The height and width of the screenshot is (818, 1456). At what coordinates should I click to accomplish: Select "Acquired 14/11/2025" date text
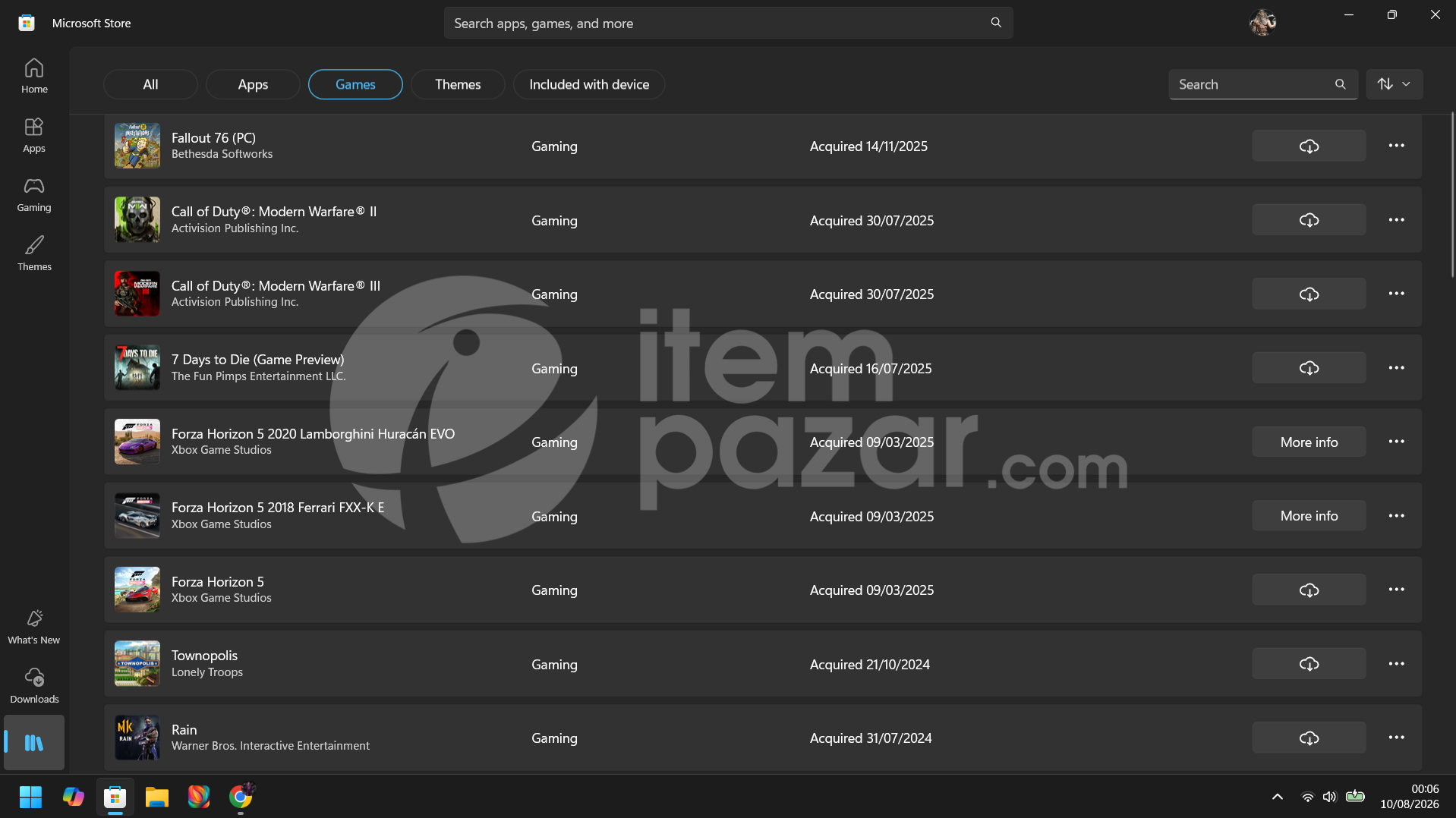pyautogui.click(x=868, y=146)
